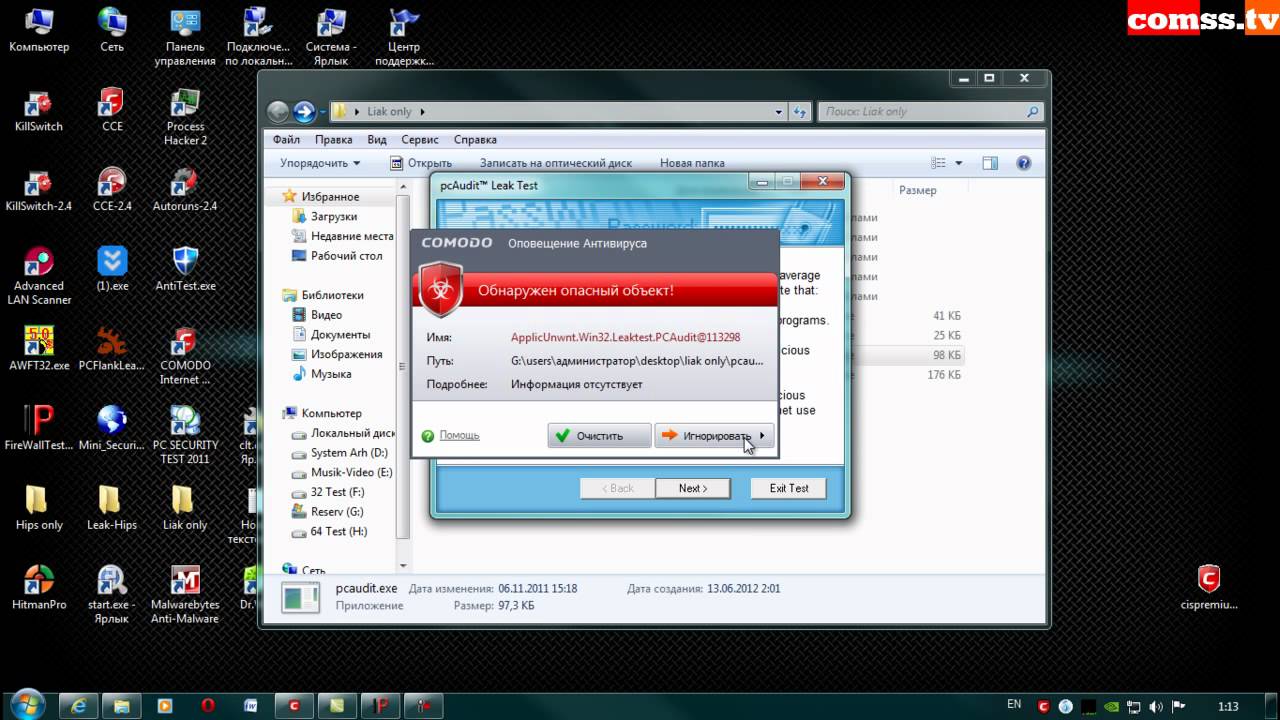Click Exit Test in pcAudit window
Viewport: 1280px width, 720px height.
(x=788, y=488)
